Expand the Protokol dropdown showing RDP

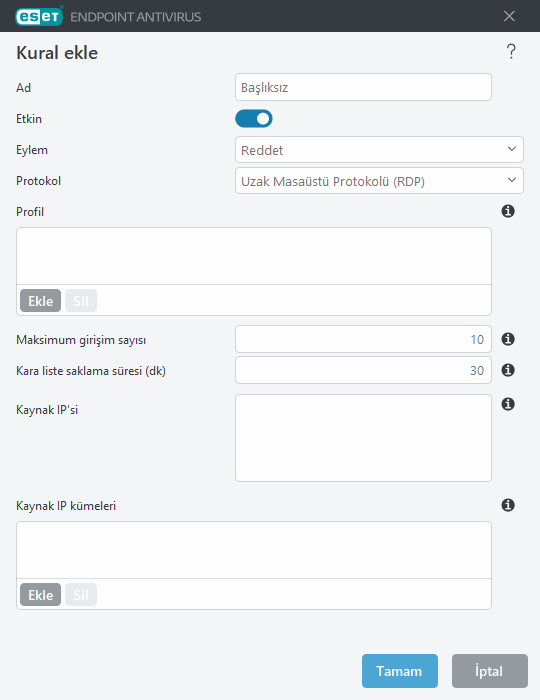[x=379, y=181]
